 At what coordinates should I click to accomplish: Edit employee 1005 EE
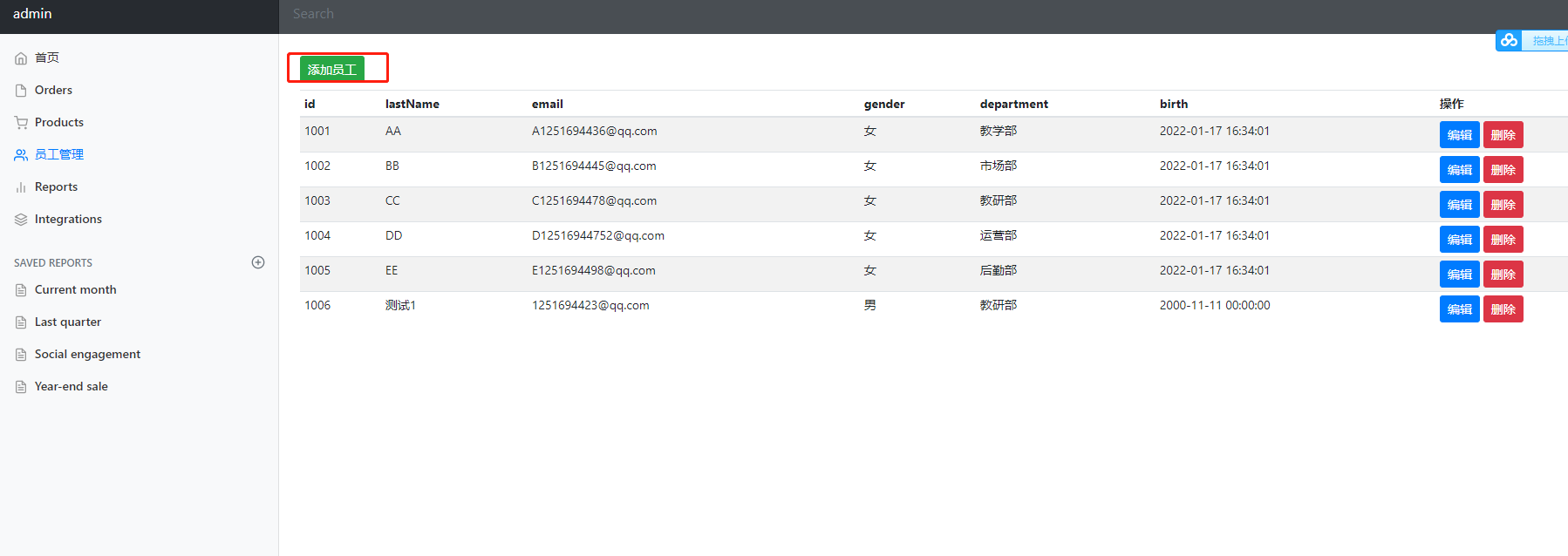pyautogui.click(x=1459, y=275)
